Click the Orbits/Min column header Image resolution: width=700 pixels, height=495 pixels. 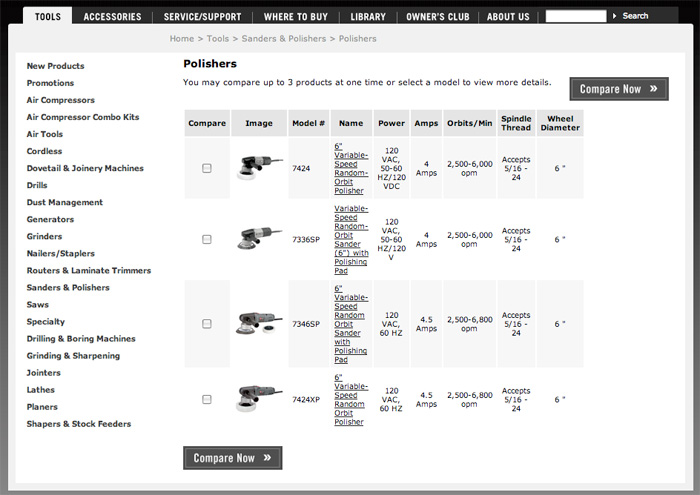tap(470, 123)
